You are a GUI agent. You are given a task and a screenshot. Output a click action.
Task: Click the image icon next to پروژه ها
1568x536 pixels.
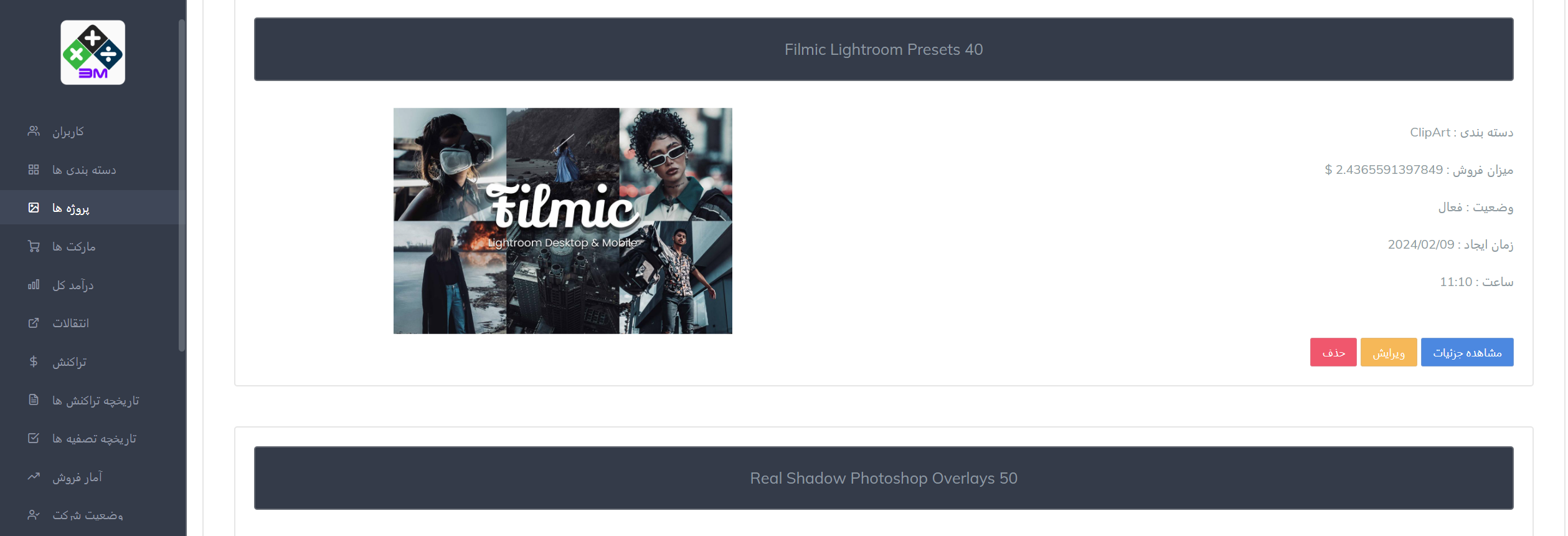tap(34, 208)
